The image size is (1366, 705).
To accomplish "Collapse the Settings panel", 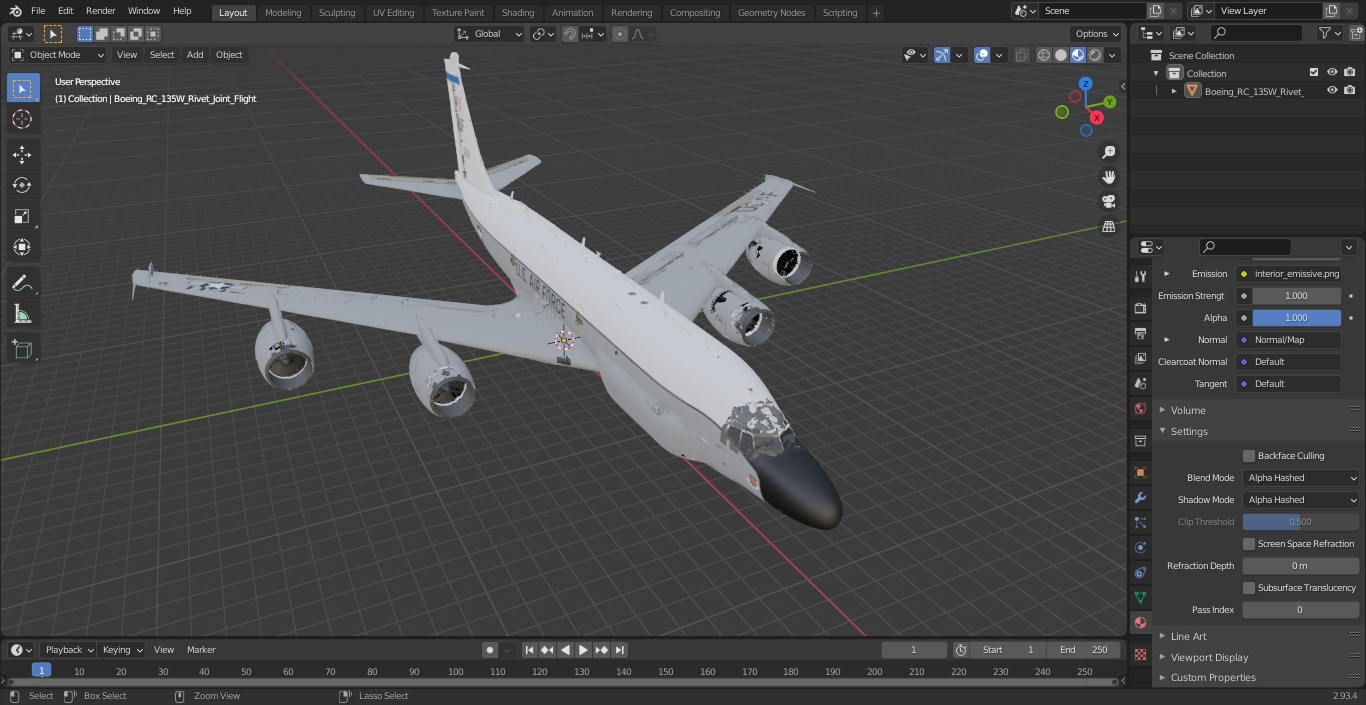I will (x=1189, y=431).
